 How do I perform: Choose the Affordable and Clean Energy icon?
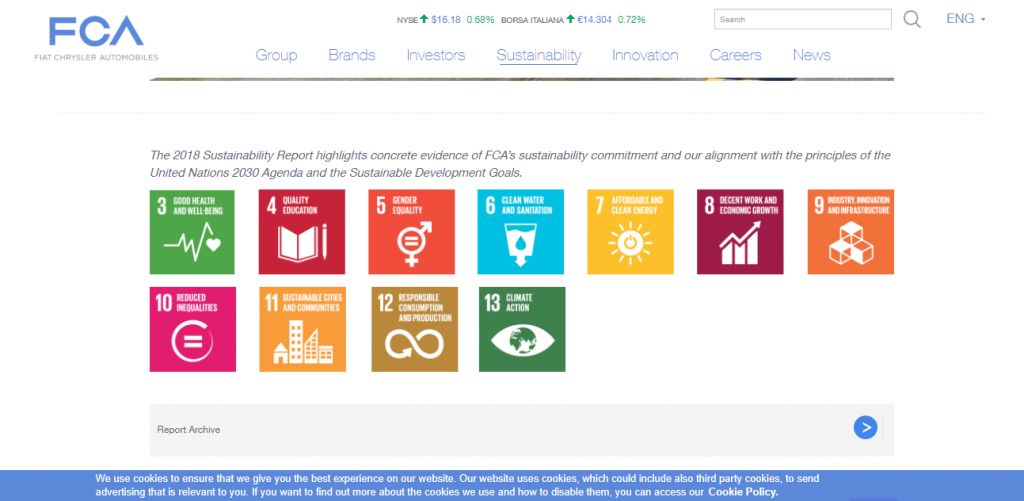pyautogui.click(x=630, y=231)
